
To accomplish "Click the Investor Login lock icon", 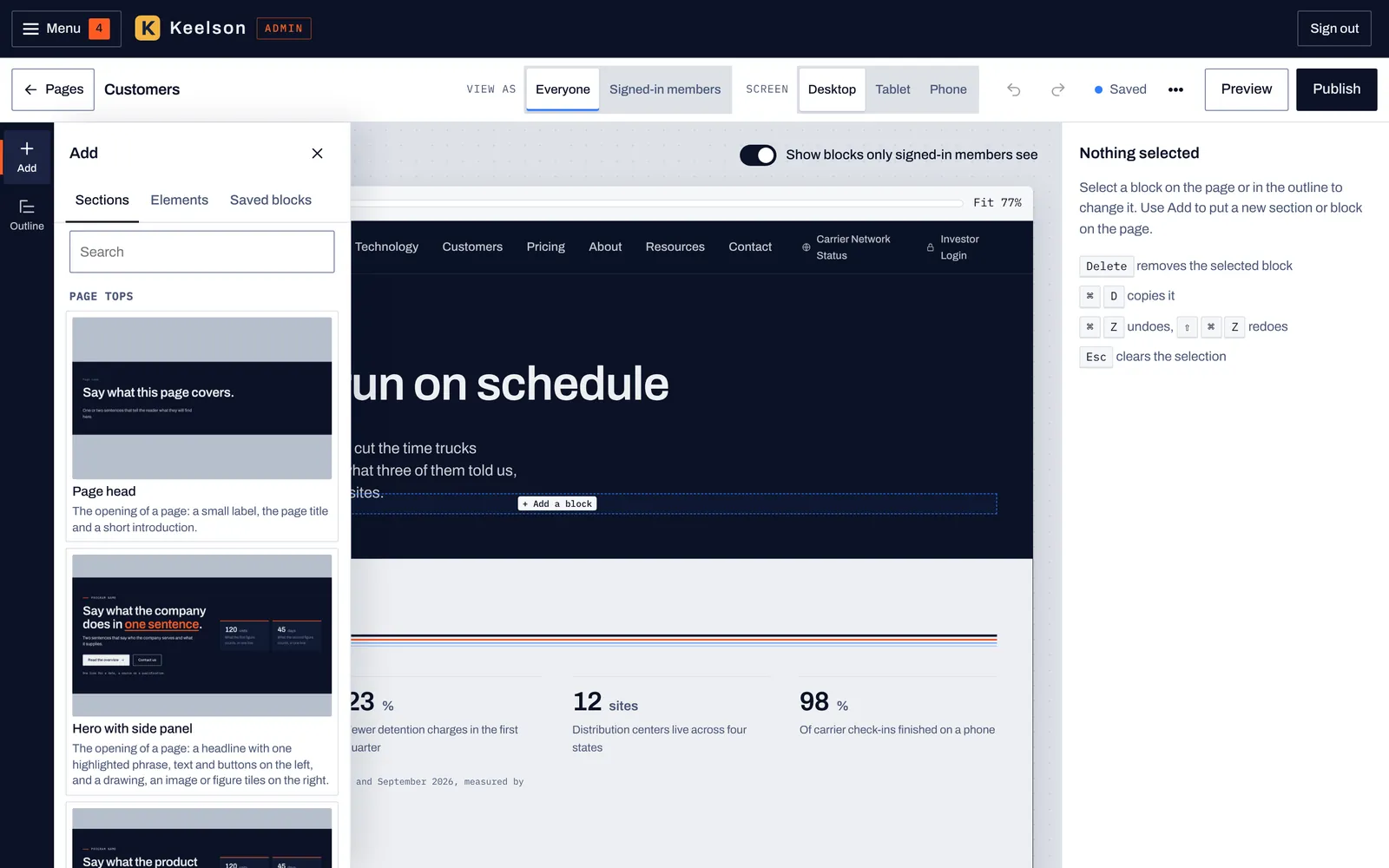I will (x=931, y=247).
